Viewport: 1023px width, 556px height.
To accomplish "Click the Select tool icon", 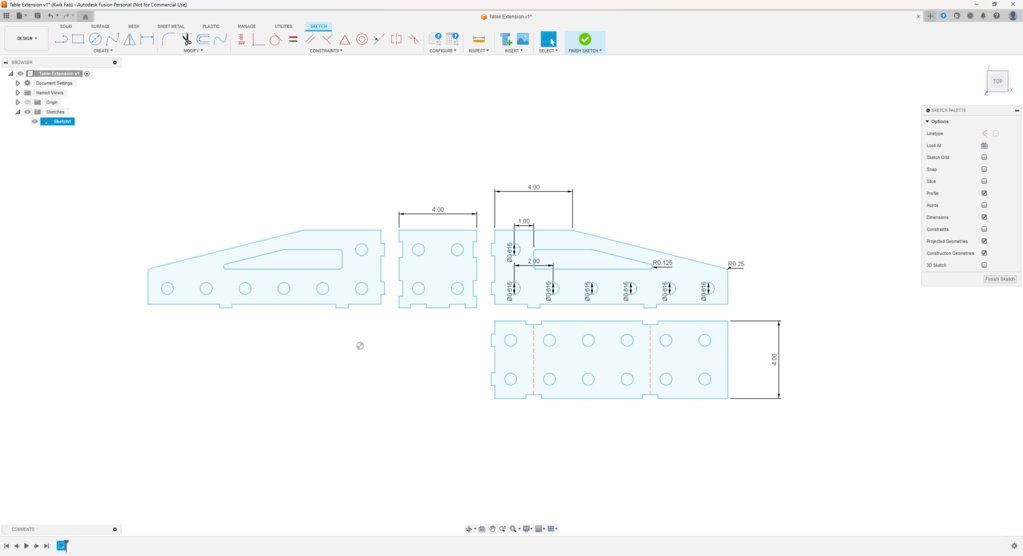I will click(549, 40).
